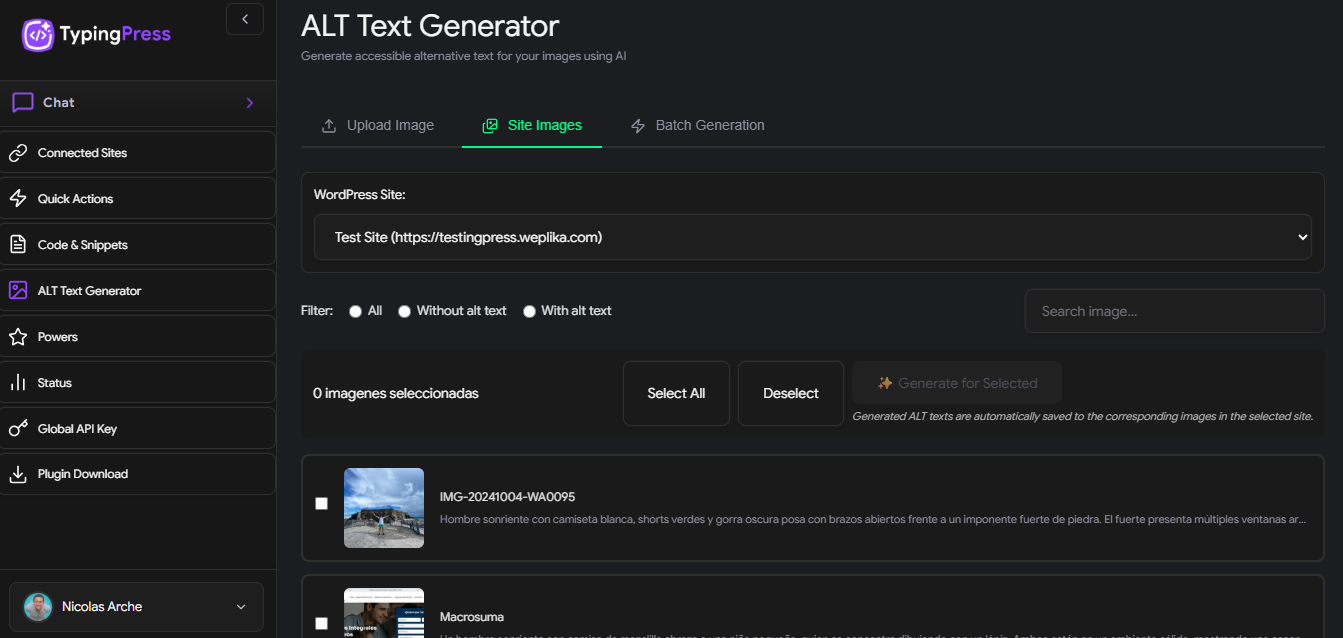This screenshot has width=1343, height=638.
Task: Collapse sidebar with the left chevron button
Action: [x=245, y=19]
